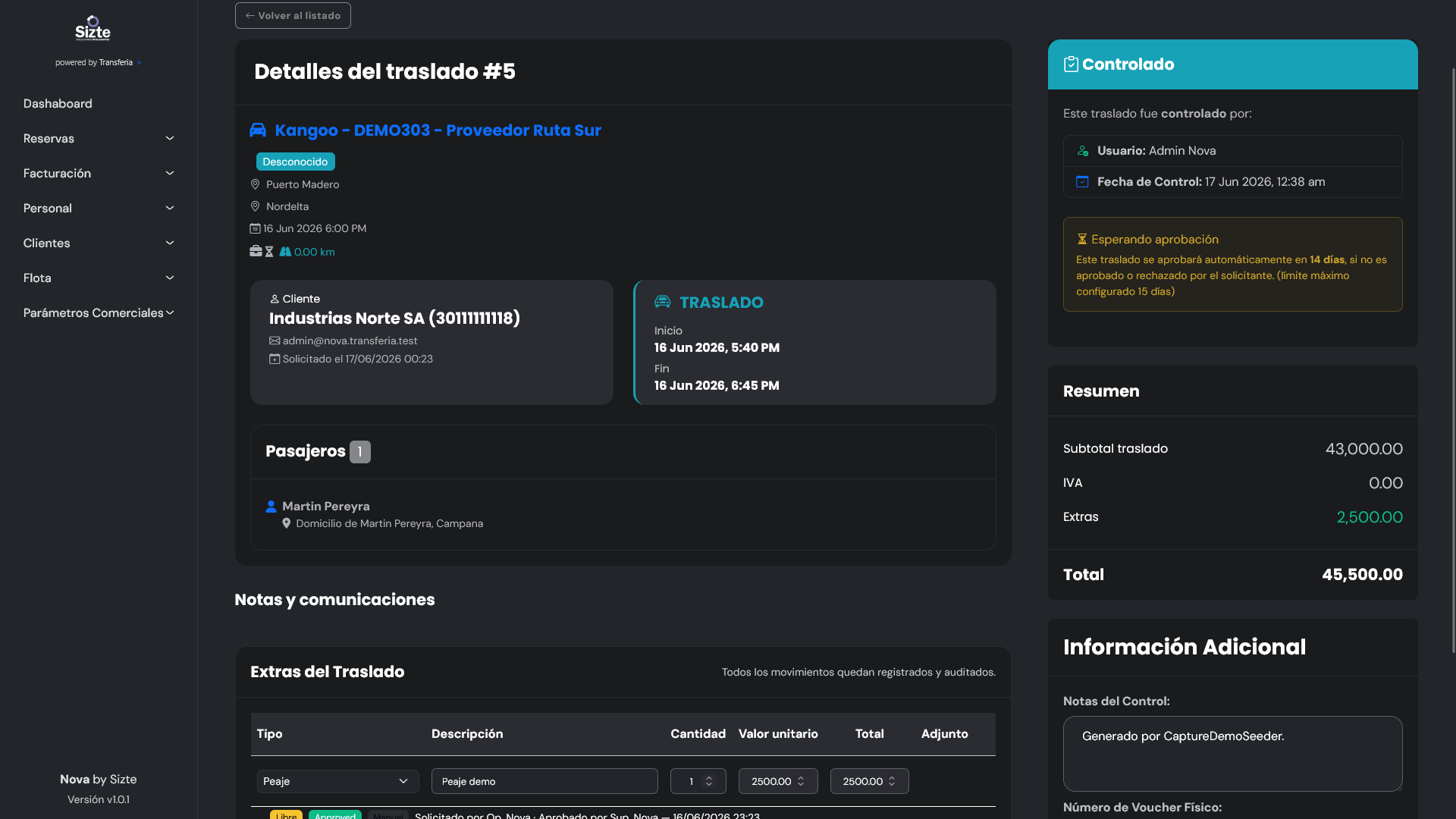The height and width of the screenshot is (819, 1456).
Task: Click the 0.00 km distance link
Action: coord(314,252)
